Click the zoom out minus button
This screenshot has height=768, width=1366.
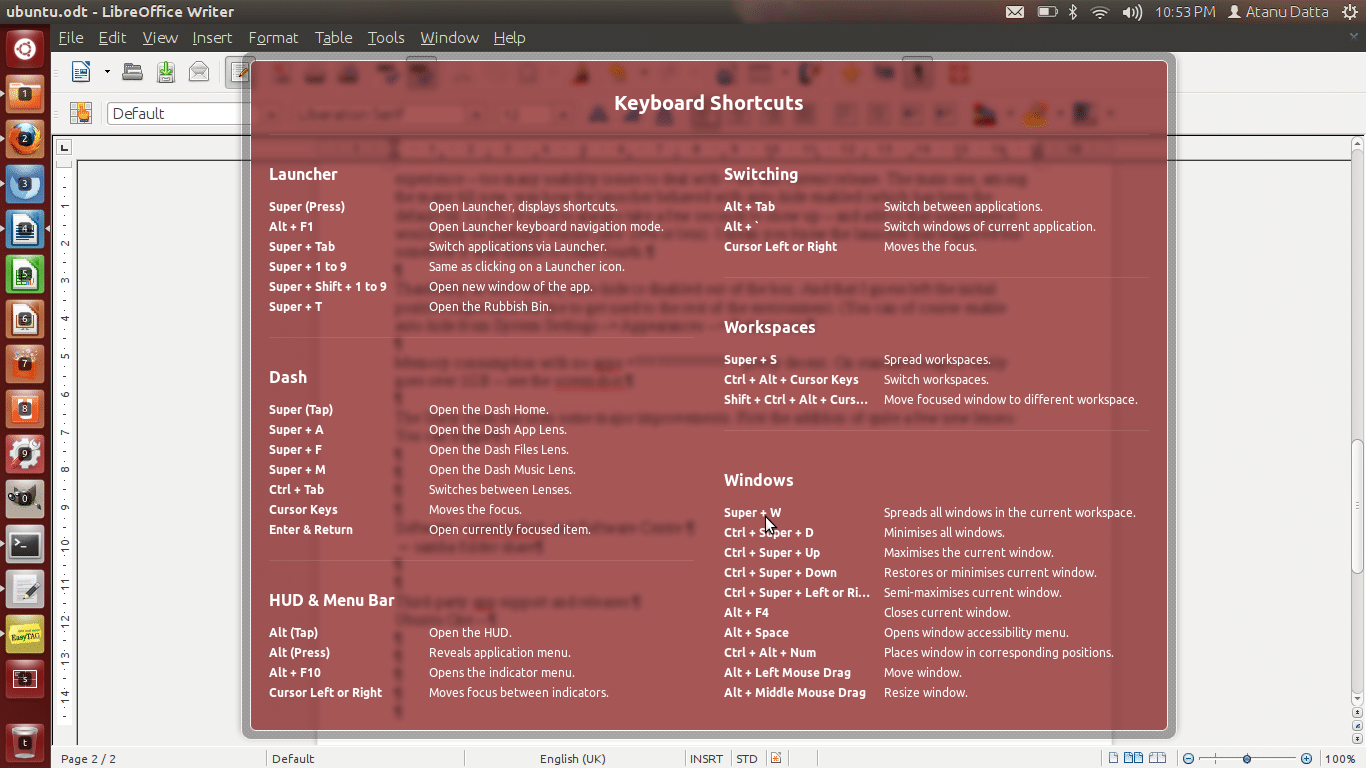coord(1187,758)
